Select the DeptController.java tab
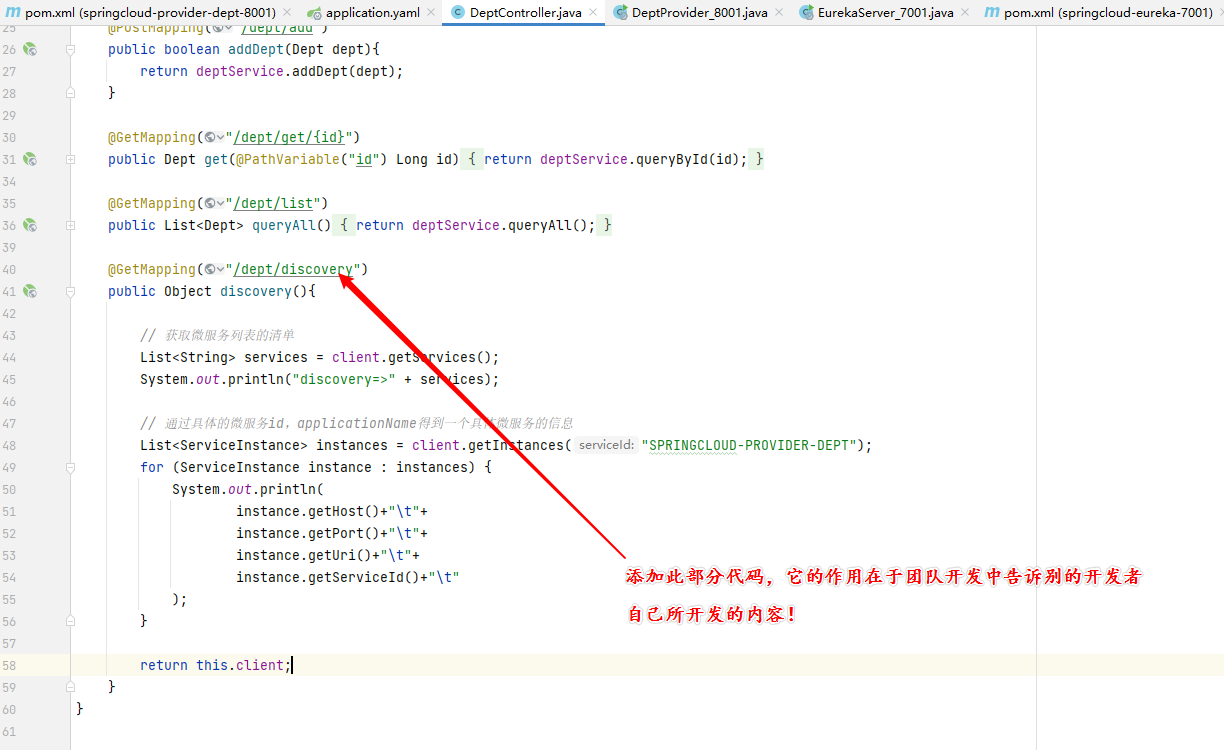1224x750 pixels. click(525, 13)
